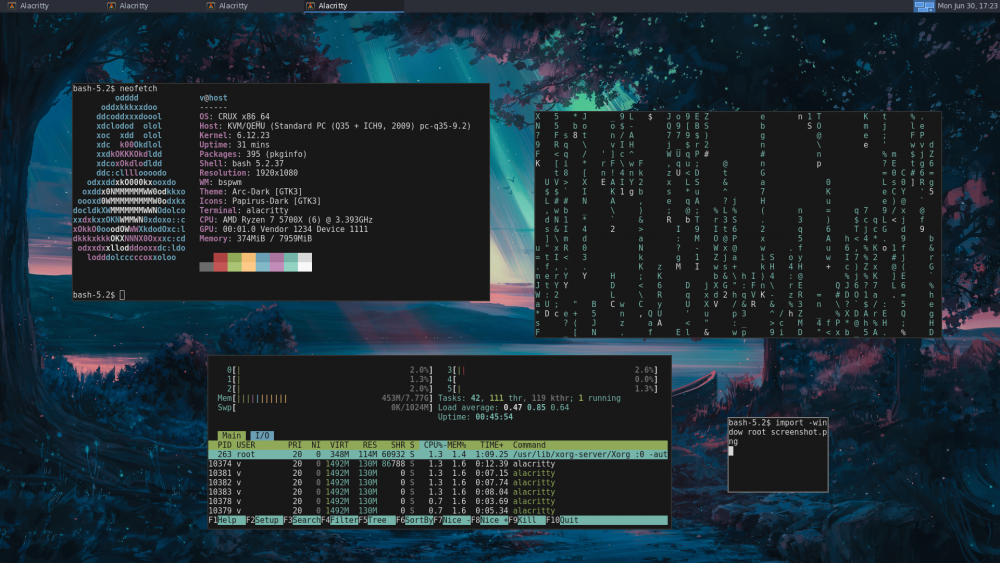Viewport: 1000px width, 563px height.
Task: Sort htop by the PRI column header
Action: pos(295,445)
